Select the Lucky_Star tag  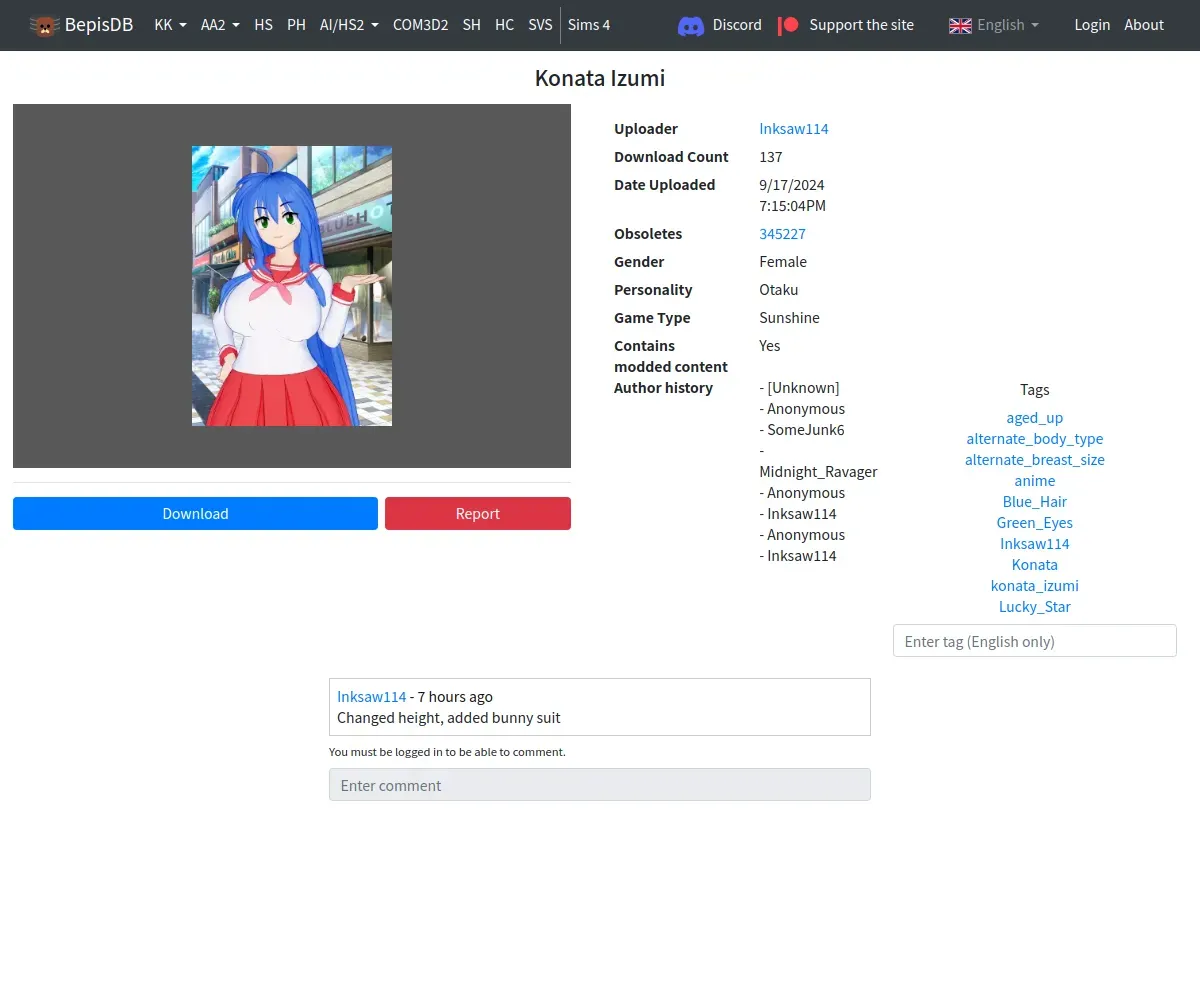point(1035,607)
